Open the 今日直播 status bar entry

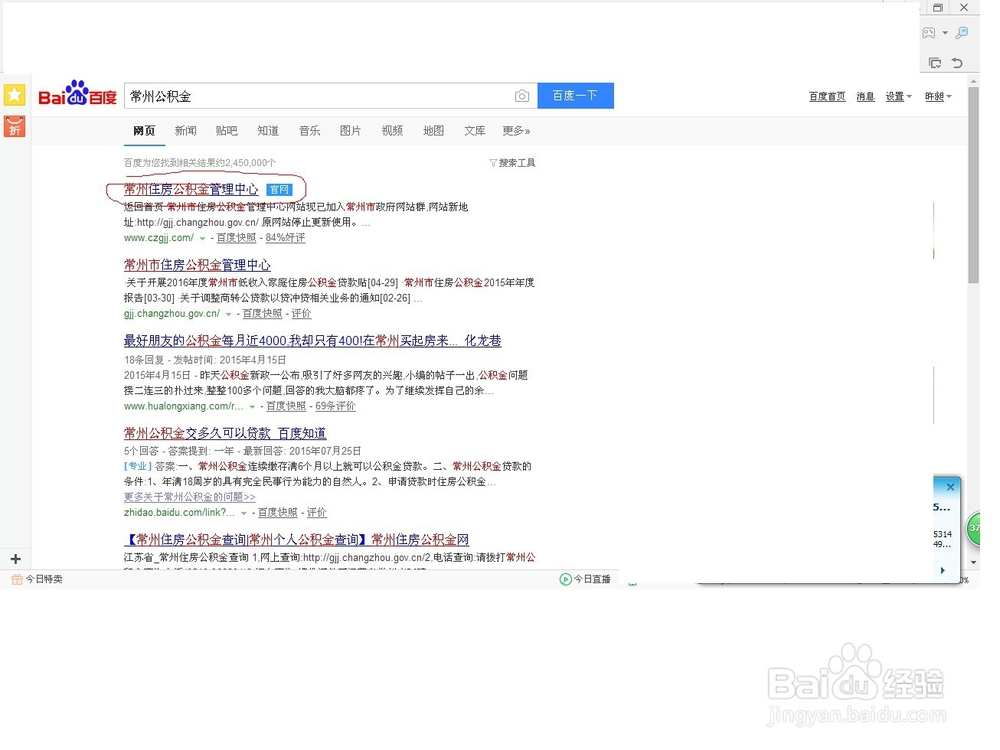pyautogui.click(x=585, y=579)
